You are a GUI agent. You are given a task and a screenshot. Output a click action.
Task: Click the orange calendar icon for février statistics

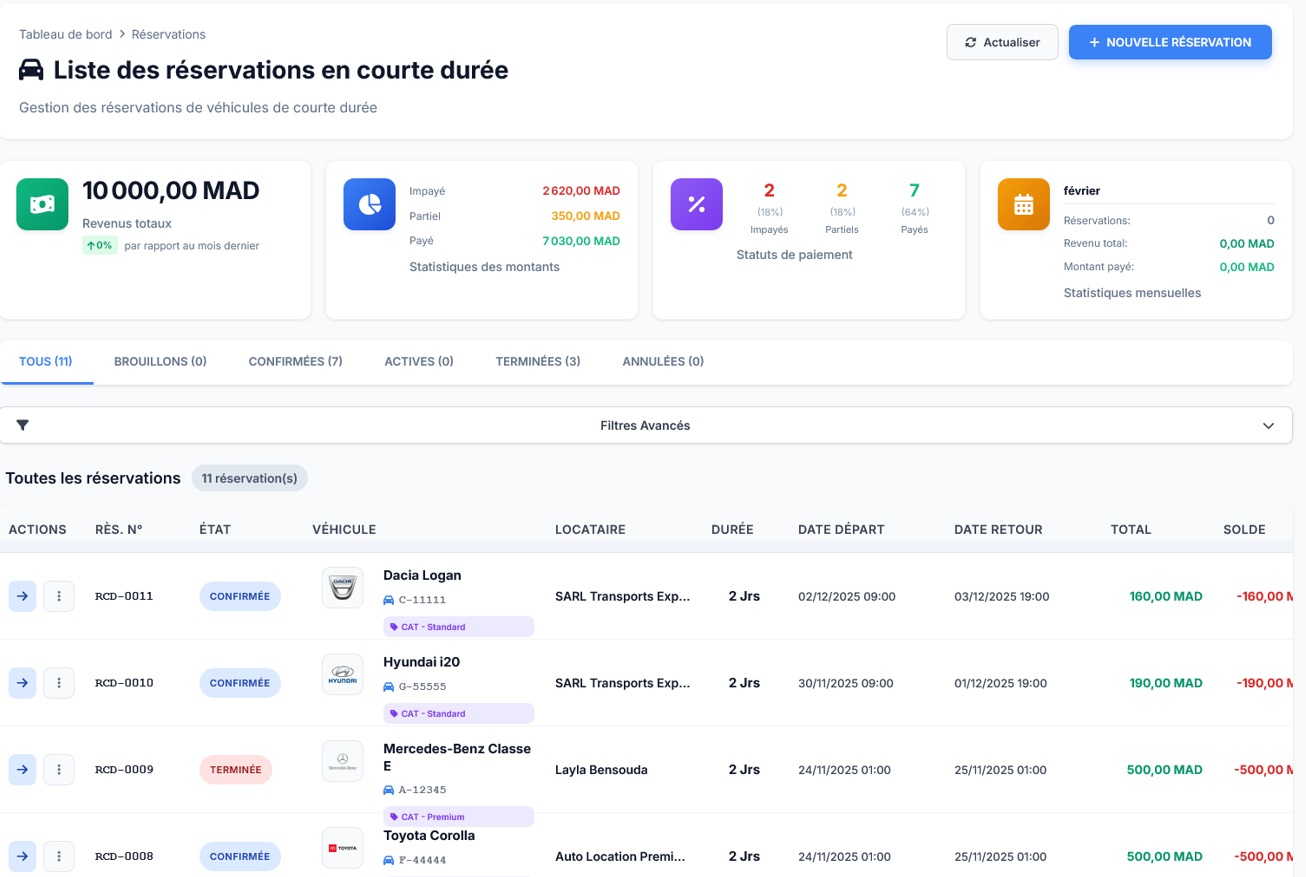tap(1023, 204)
